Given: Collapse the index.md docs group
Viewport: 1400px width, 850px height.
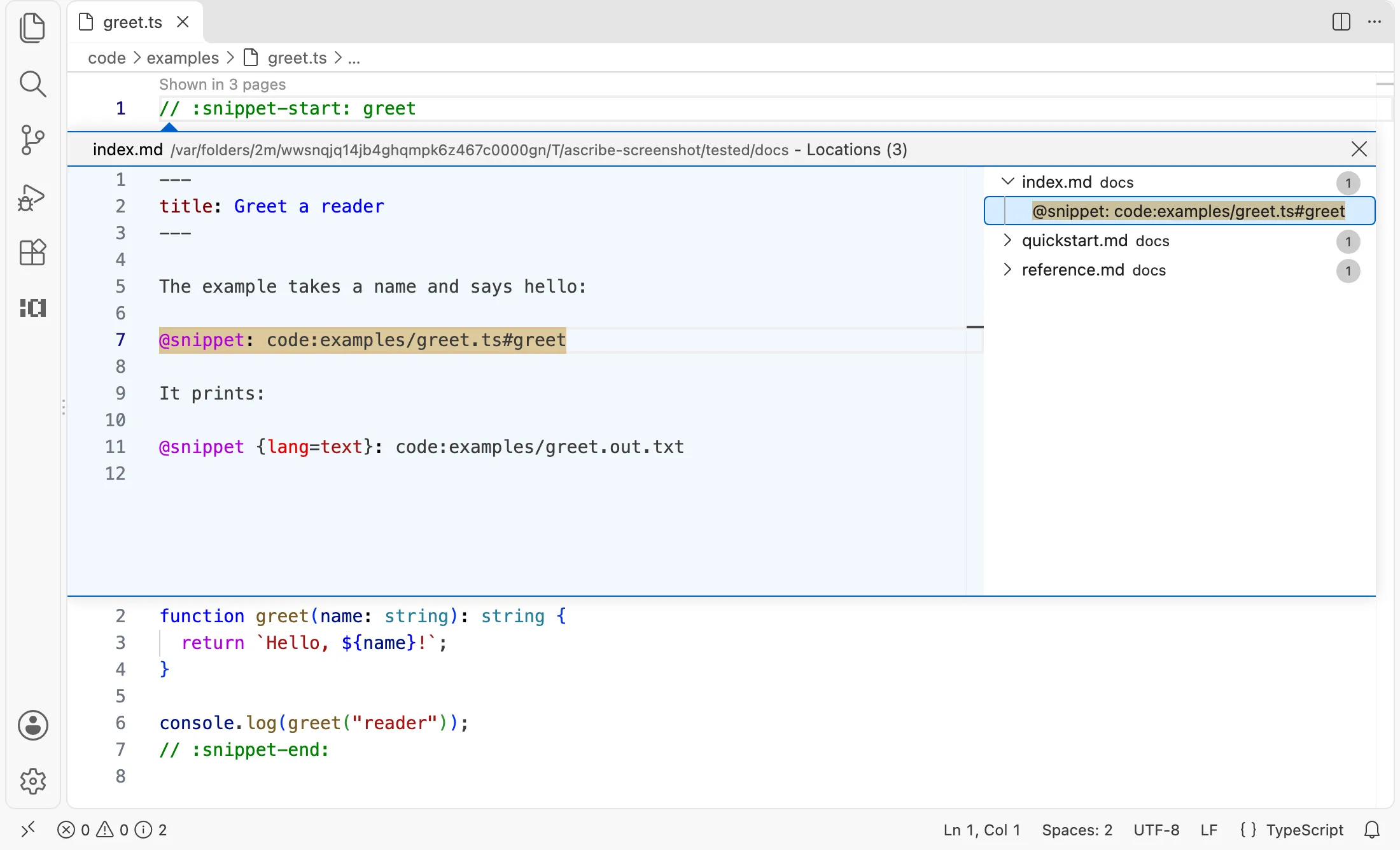Looking at the screenshot, I should pyautogui.click(x=1007, y=181).
